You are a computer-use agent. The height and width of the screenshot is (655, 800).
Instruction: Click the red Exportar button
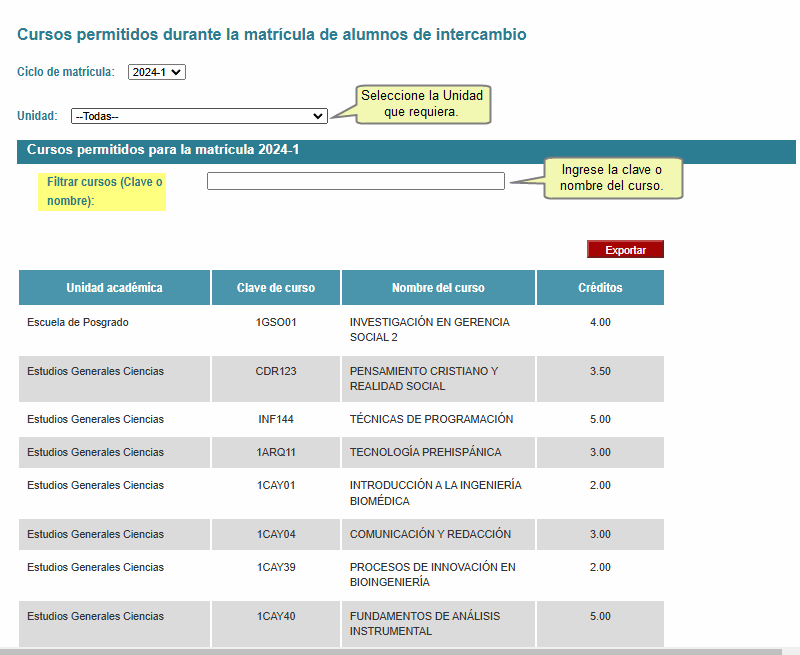point(625,249)
